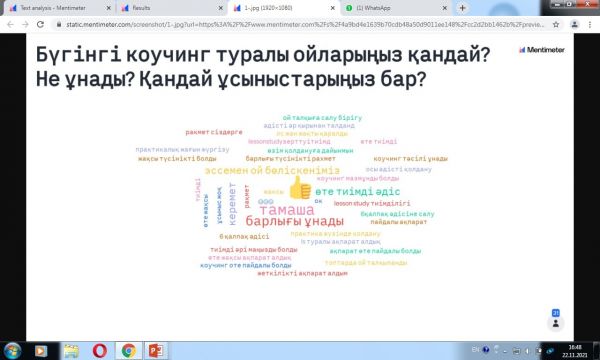
Task: Open Windows Start menu
Action: (x=12, y=350)
